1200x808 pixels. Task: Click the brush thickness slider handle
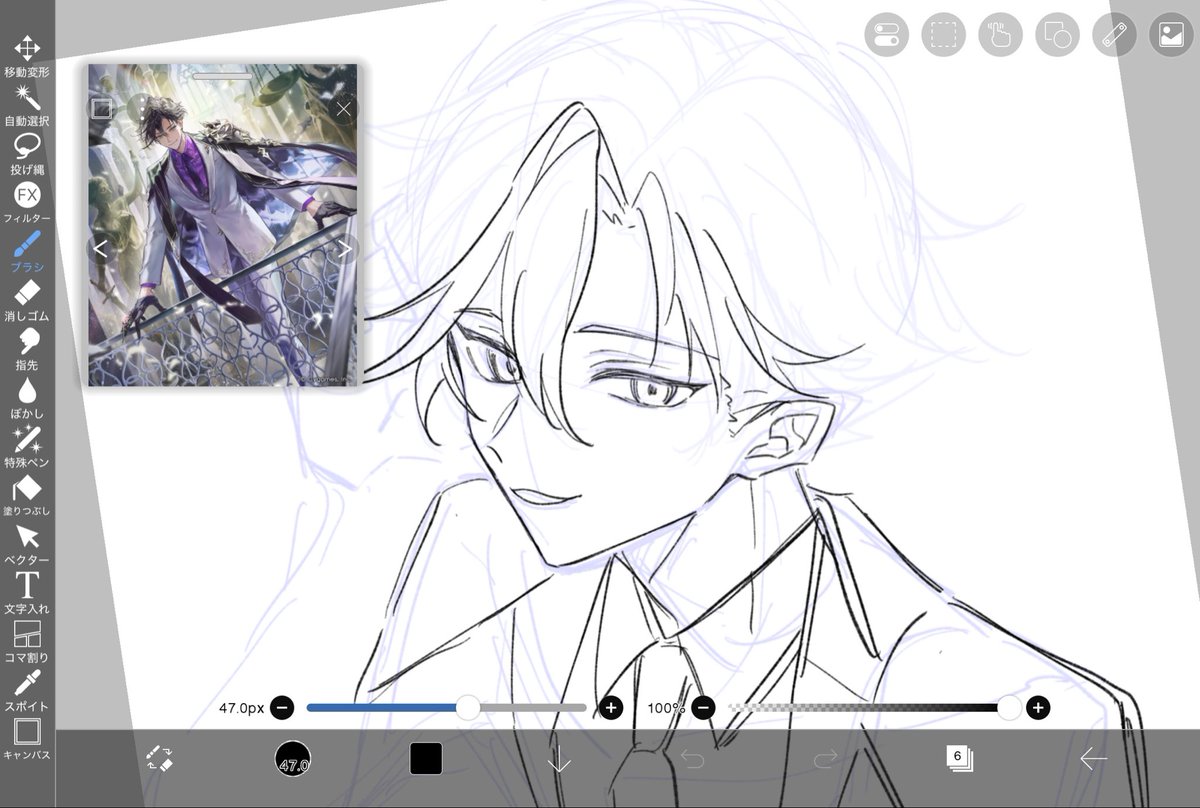pyautogui.click(x=468, y=708)
